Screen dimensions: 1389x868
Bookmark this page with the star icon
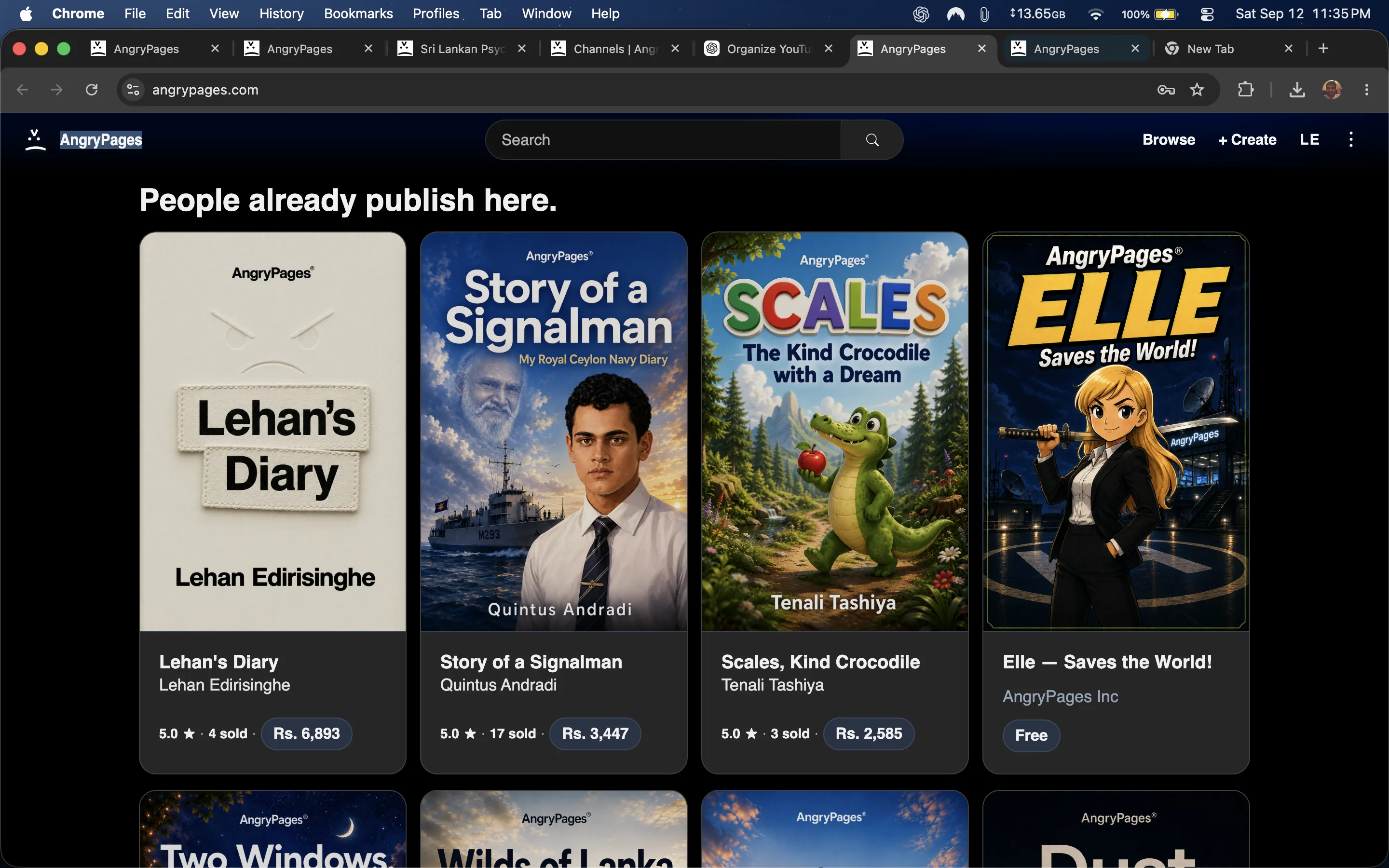click(x=1197, y=90)
